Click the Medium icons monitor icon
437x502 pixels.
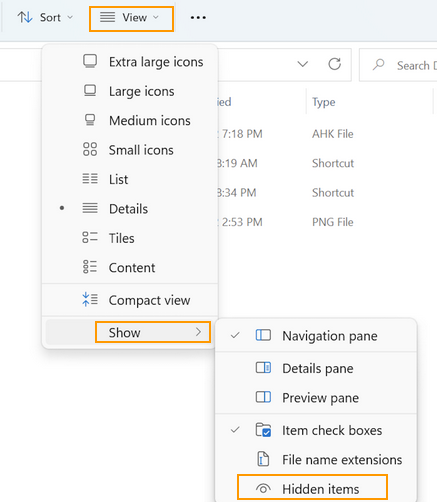[90, 120]
